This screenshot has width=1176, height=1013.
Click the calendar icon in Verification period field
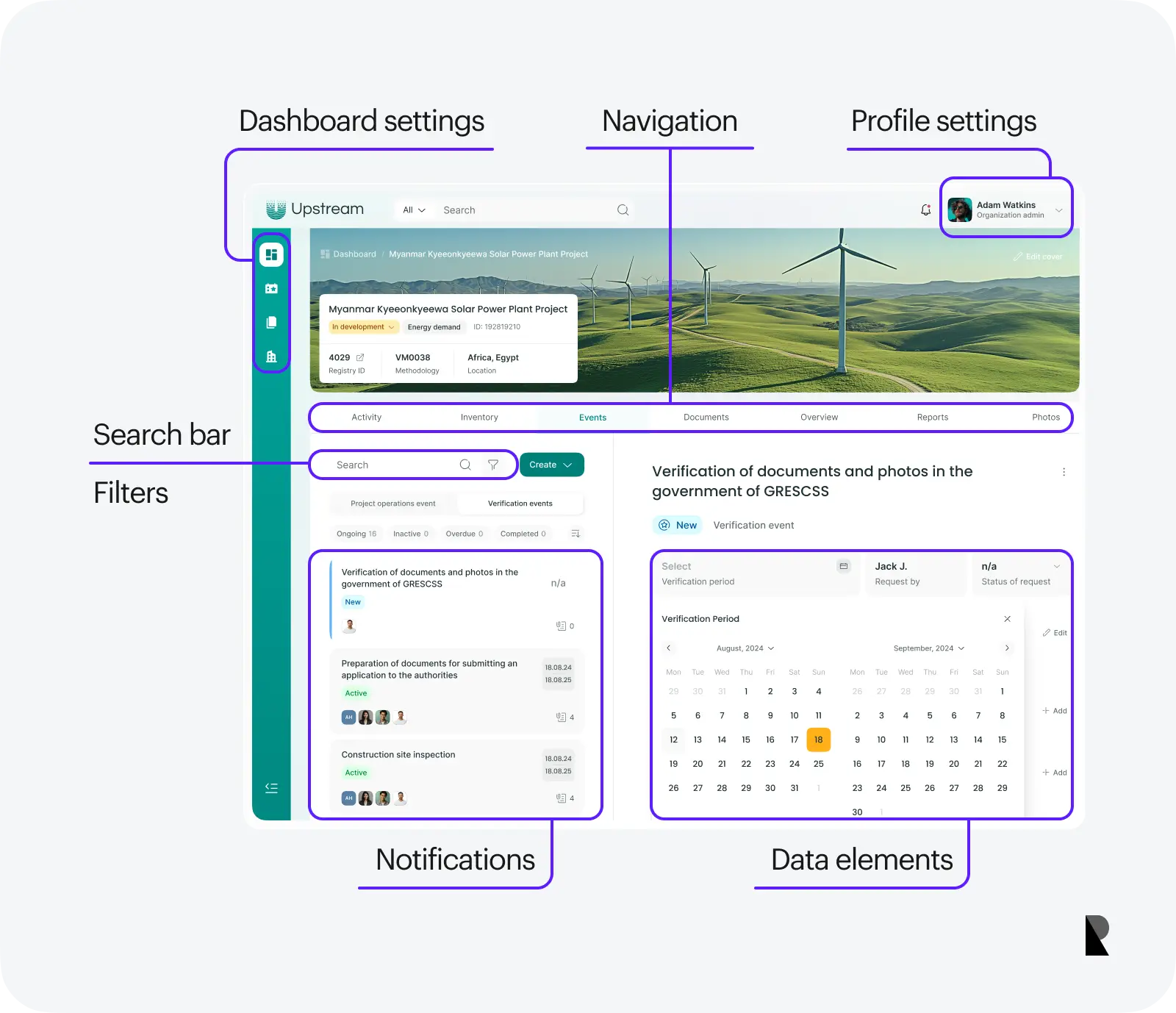844,566
